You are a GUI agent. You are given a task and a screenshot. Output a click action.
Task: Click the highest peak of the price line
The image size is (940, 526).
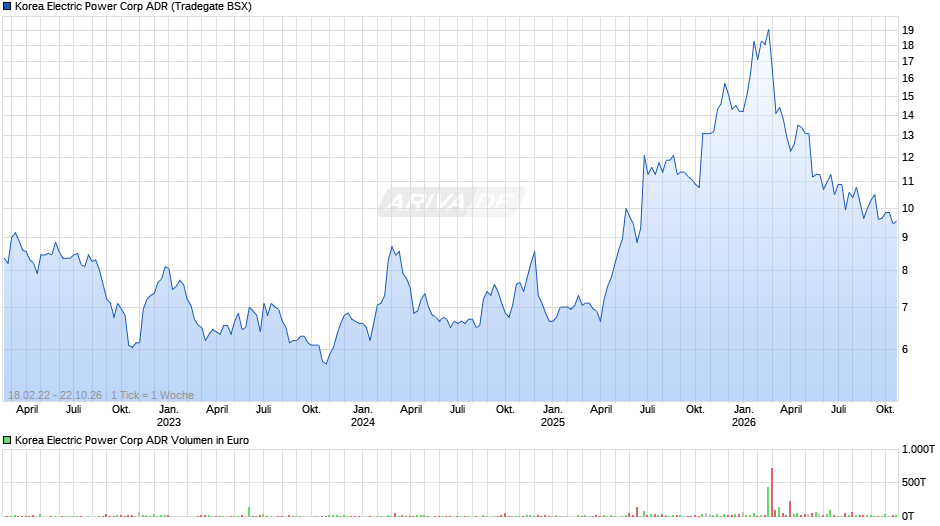[x=769, y=30]
